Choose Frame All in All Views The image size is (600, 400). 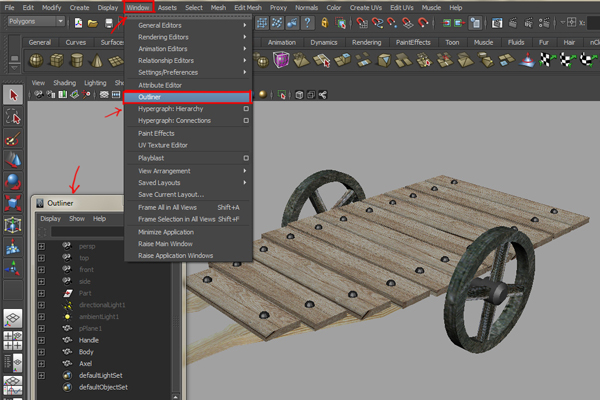pos(188,207)
